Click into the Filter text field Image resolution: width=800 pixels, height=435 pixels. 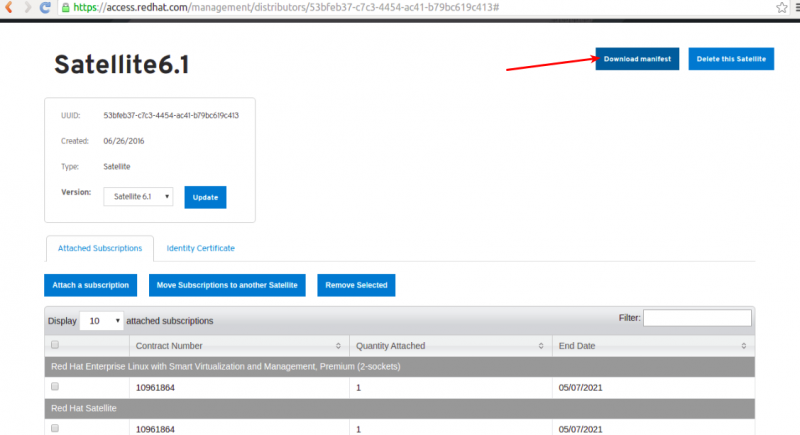697,318
